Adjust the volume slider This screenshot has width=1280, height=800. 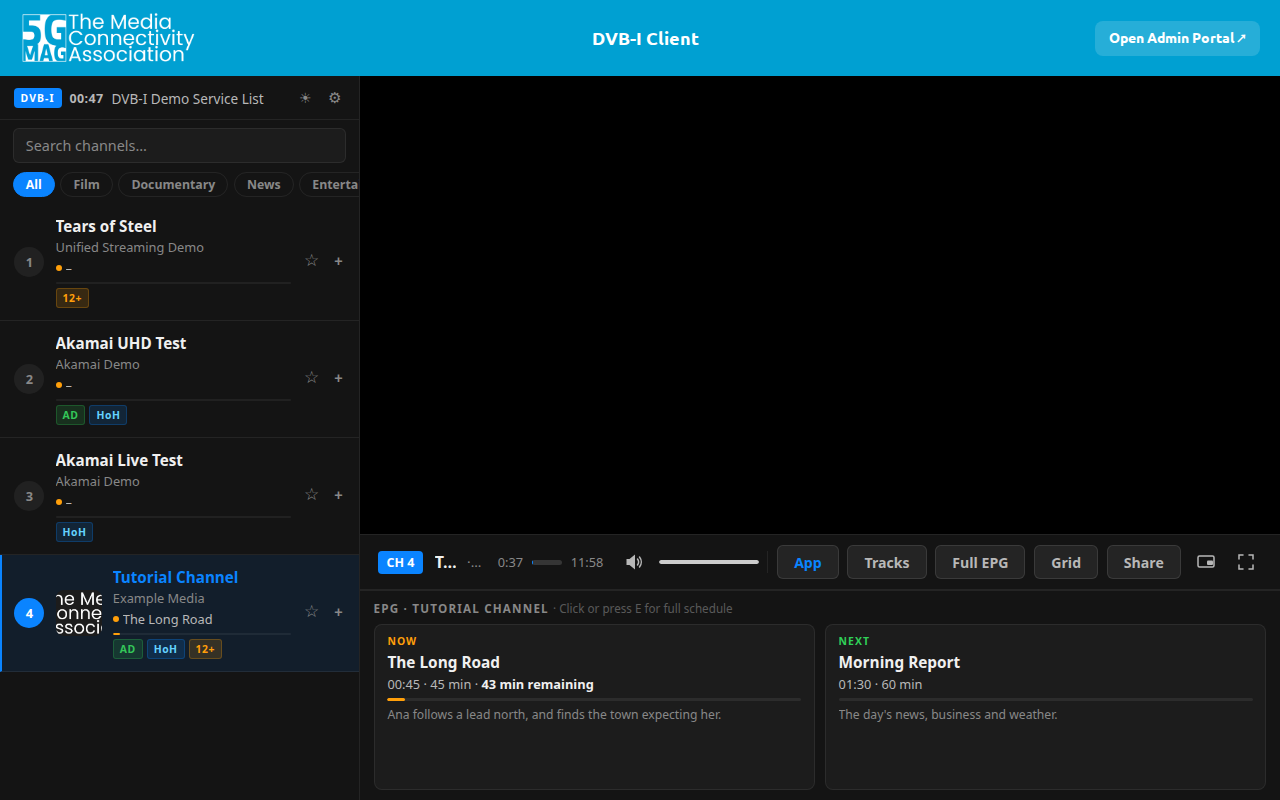(709, 562)
